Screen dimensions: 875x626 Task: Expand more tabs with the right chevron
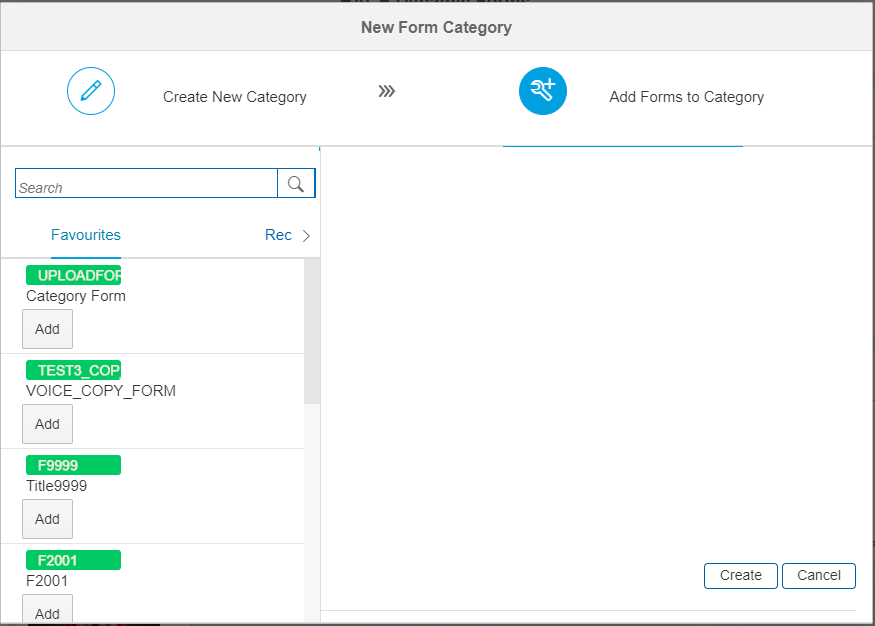(306, 236)
